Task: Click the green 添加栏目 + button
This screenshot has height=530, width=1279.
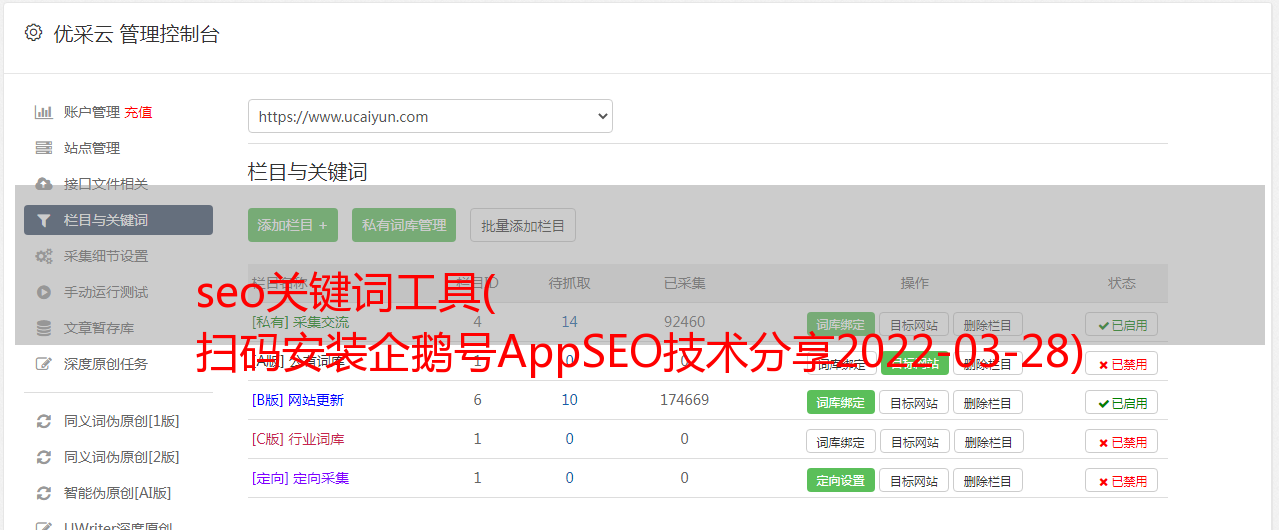Action: tap(292, 225)
